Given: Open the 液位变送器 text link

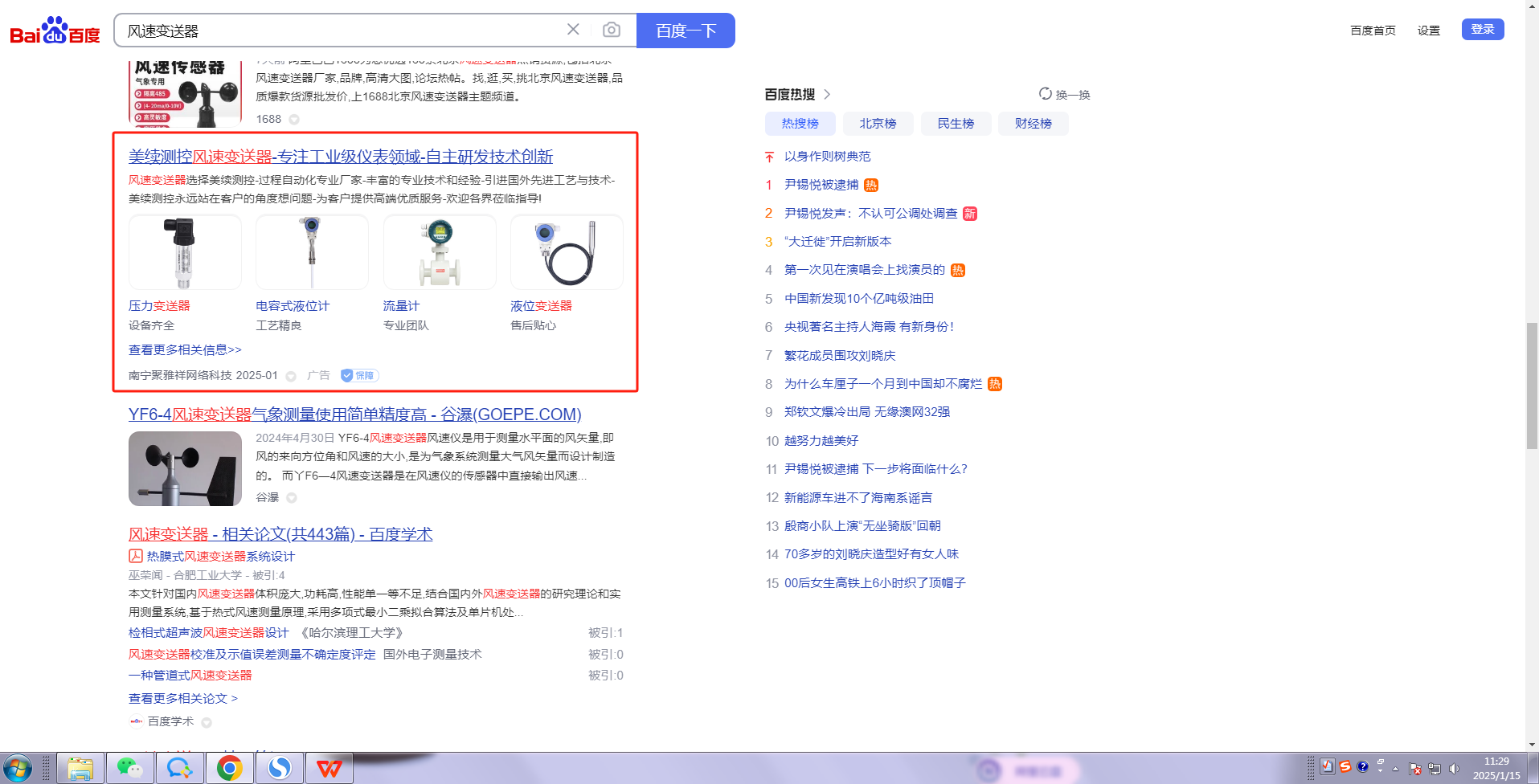Looking at the screenshot, I should 541,306.
